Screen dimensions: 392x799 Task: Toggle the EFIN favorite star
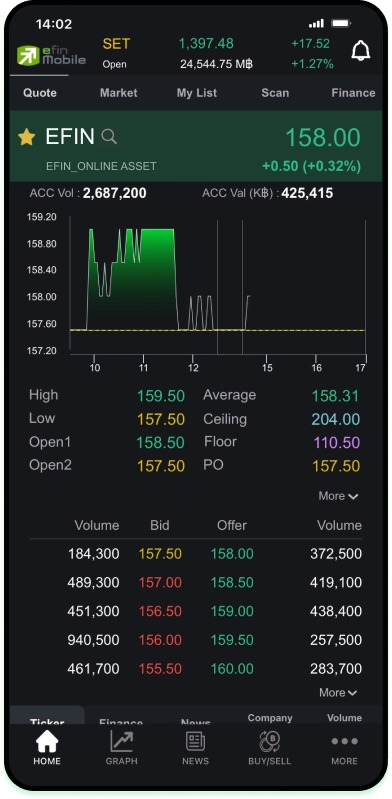click(27, 137)
